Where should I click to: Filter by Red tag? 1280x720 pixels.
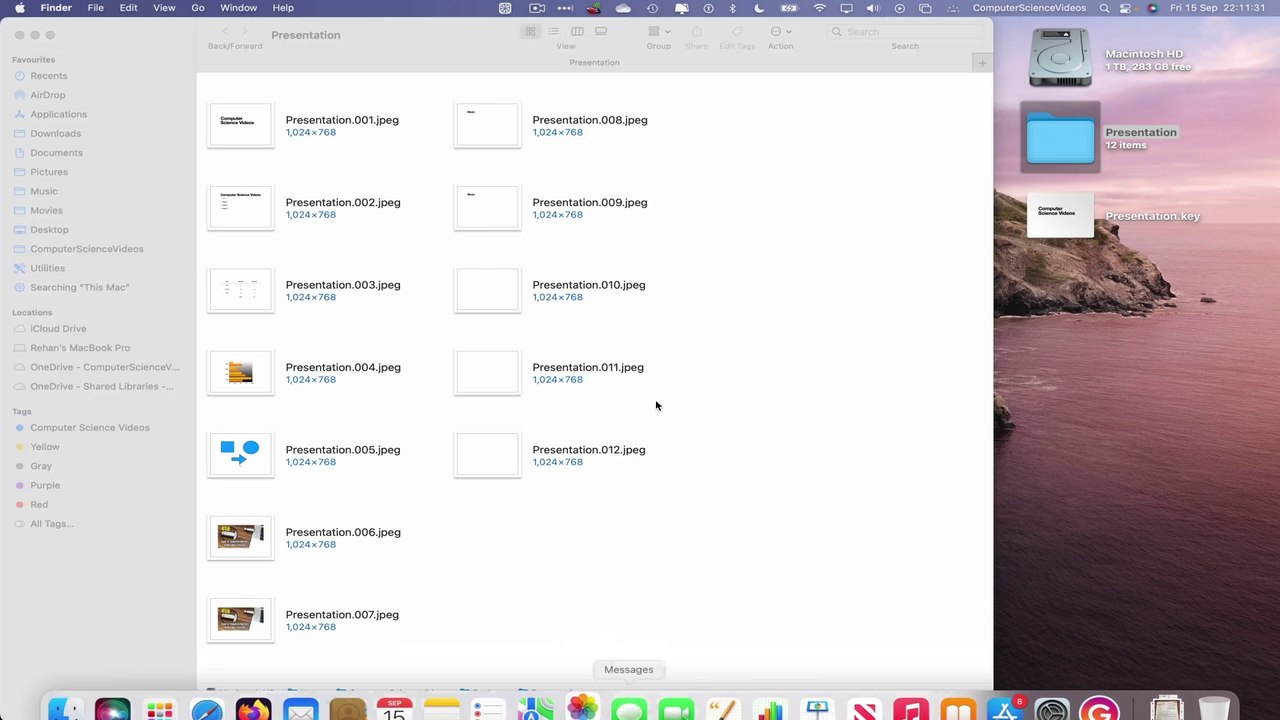[39, 505]
